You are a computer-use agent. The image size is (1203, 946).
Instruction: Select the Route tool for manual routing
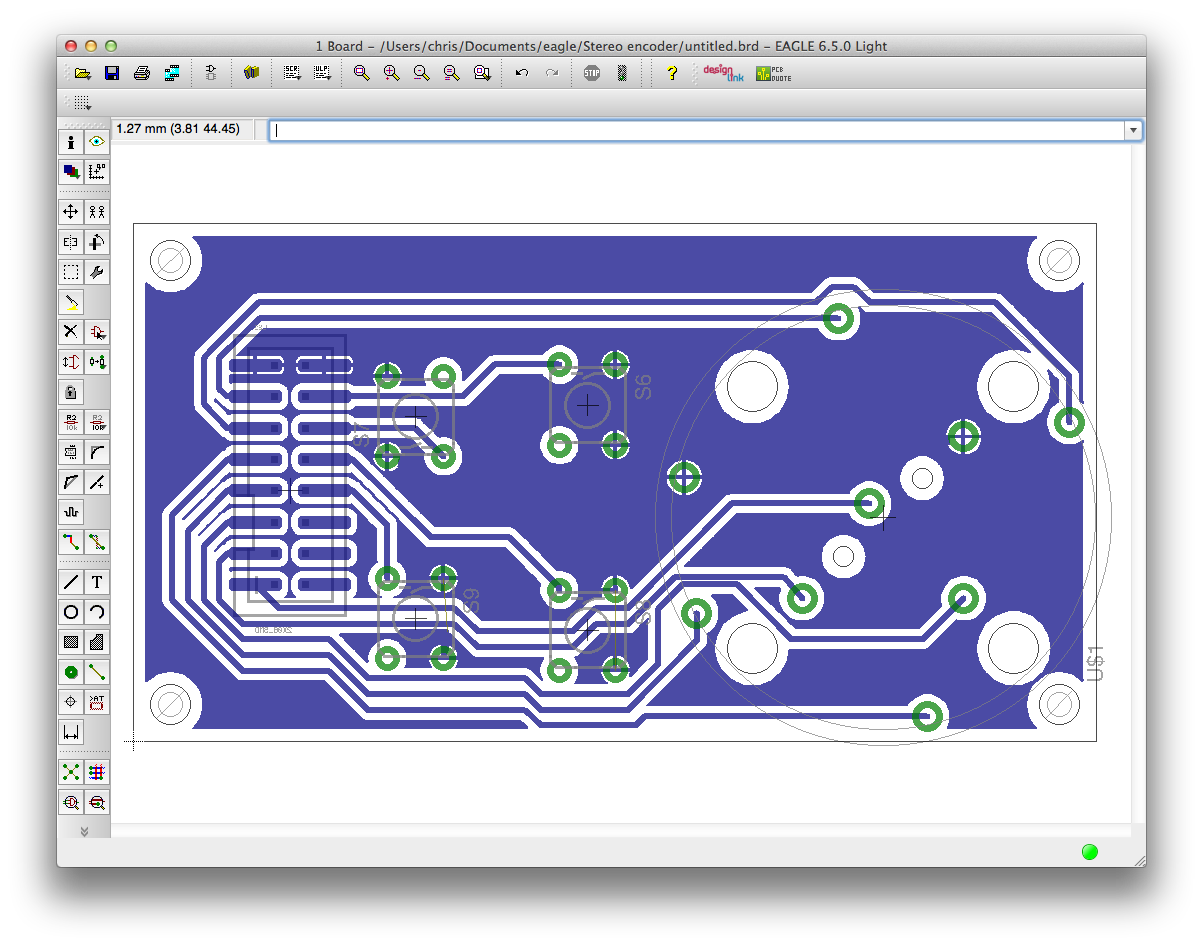click(x=71, y=542)
